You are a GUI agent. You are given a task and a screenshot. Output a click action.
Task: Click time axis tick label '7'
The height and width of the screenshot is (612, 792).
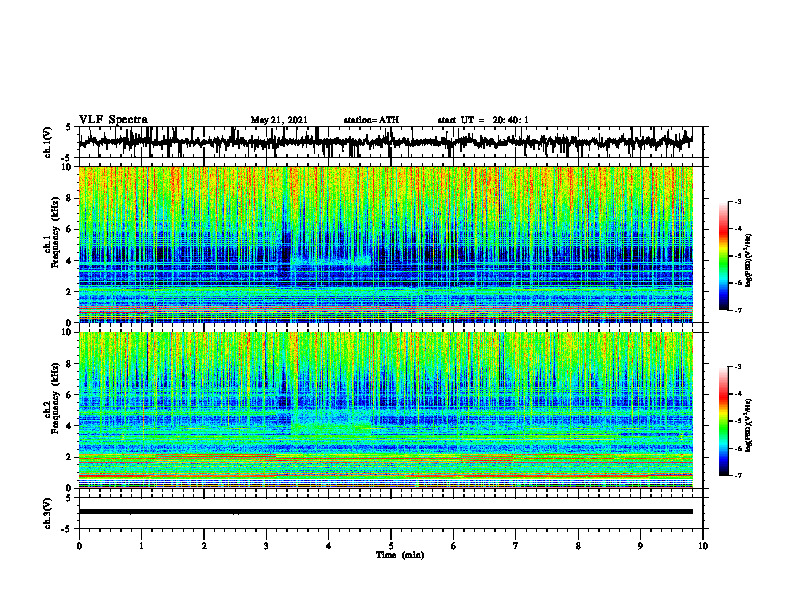516,546
